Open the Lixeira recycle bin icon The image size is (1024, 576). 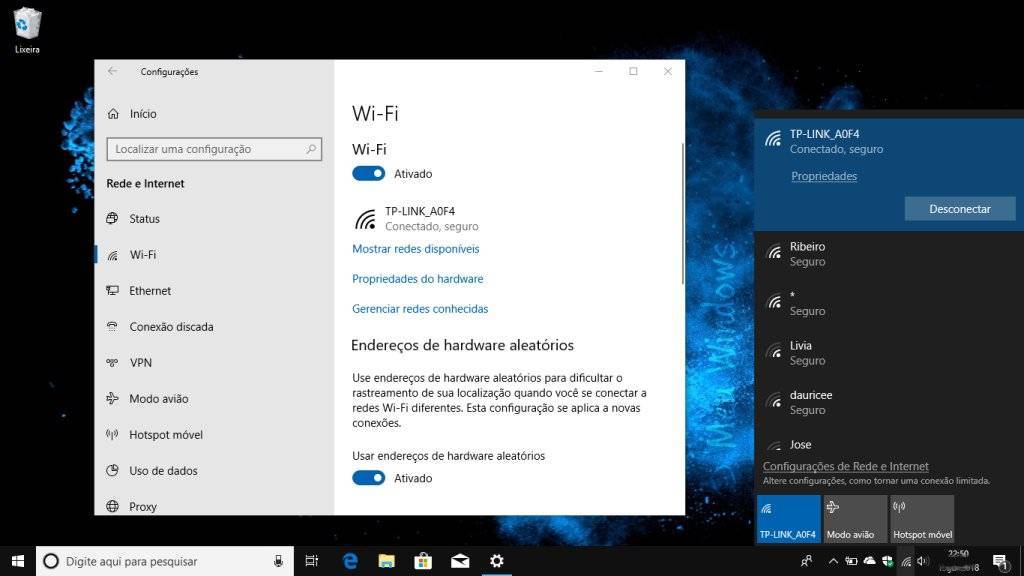(x=27, y=30)
